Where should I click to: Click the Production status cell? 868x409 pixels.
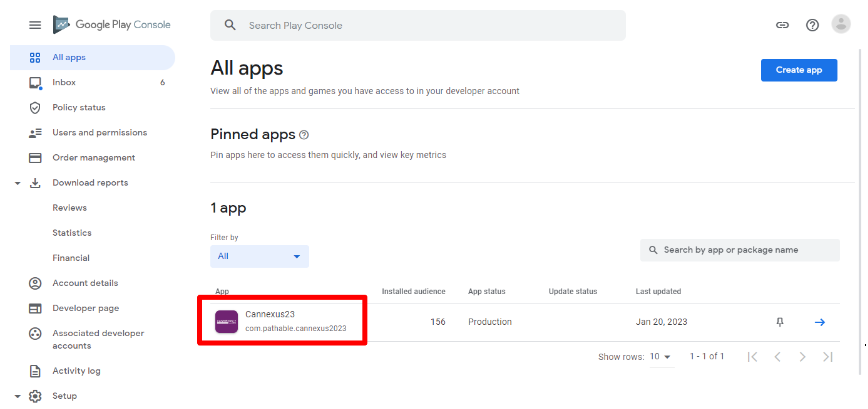pyautogui.click(x=490, y=322)
